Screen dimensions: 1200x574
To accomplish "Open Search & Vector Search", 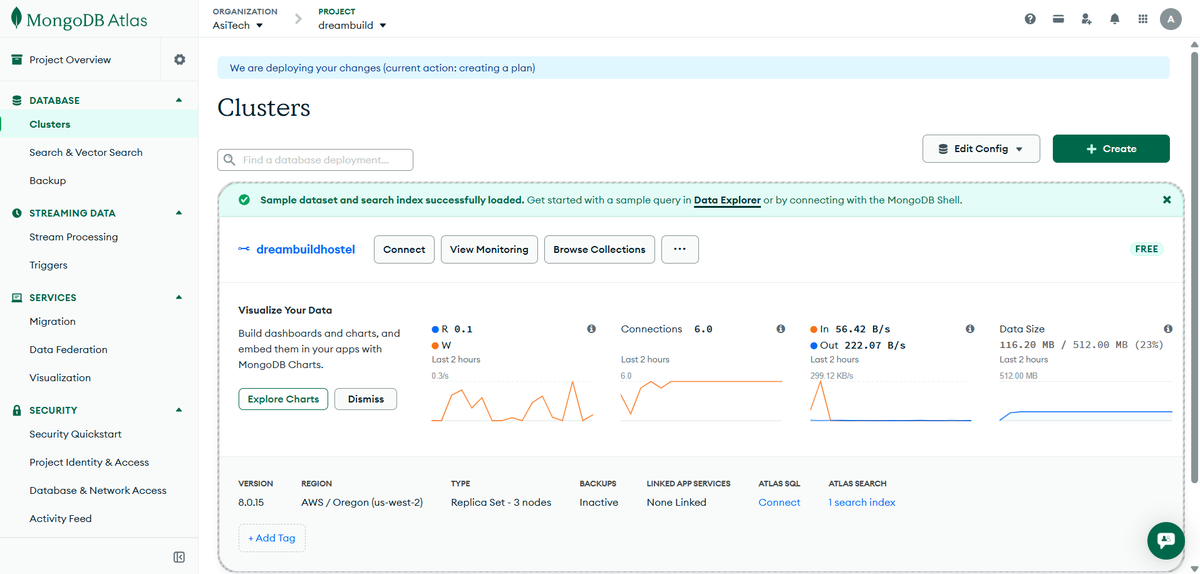I will 86,153.
